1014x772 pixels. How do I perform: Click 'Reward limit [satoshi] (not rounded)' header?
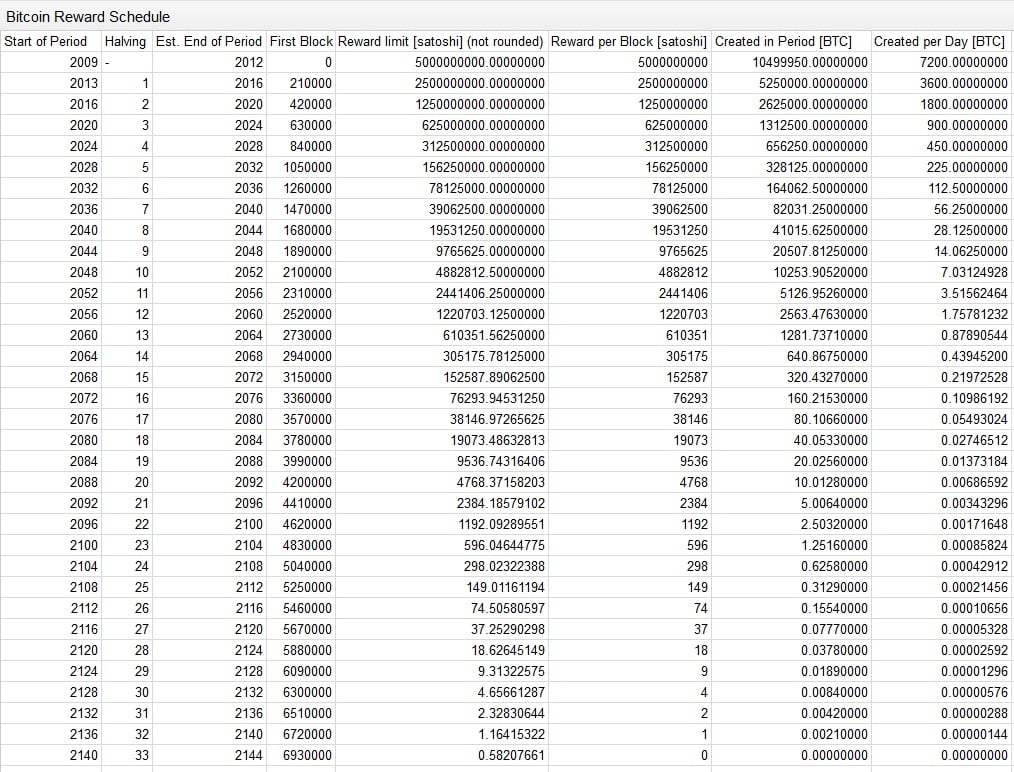coord(440,41)
